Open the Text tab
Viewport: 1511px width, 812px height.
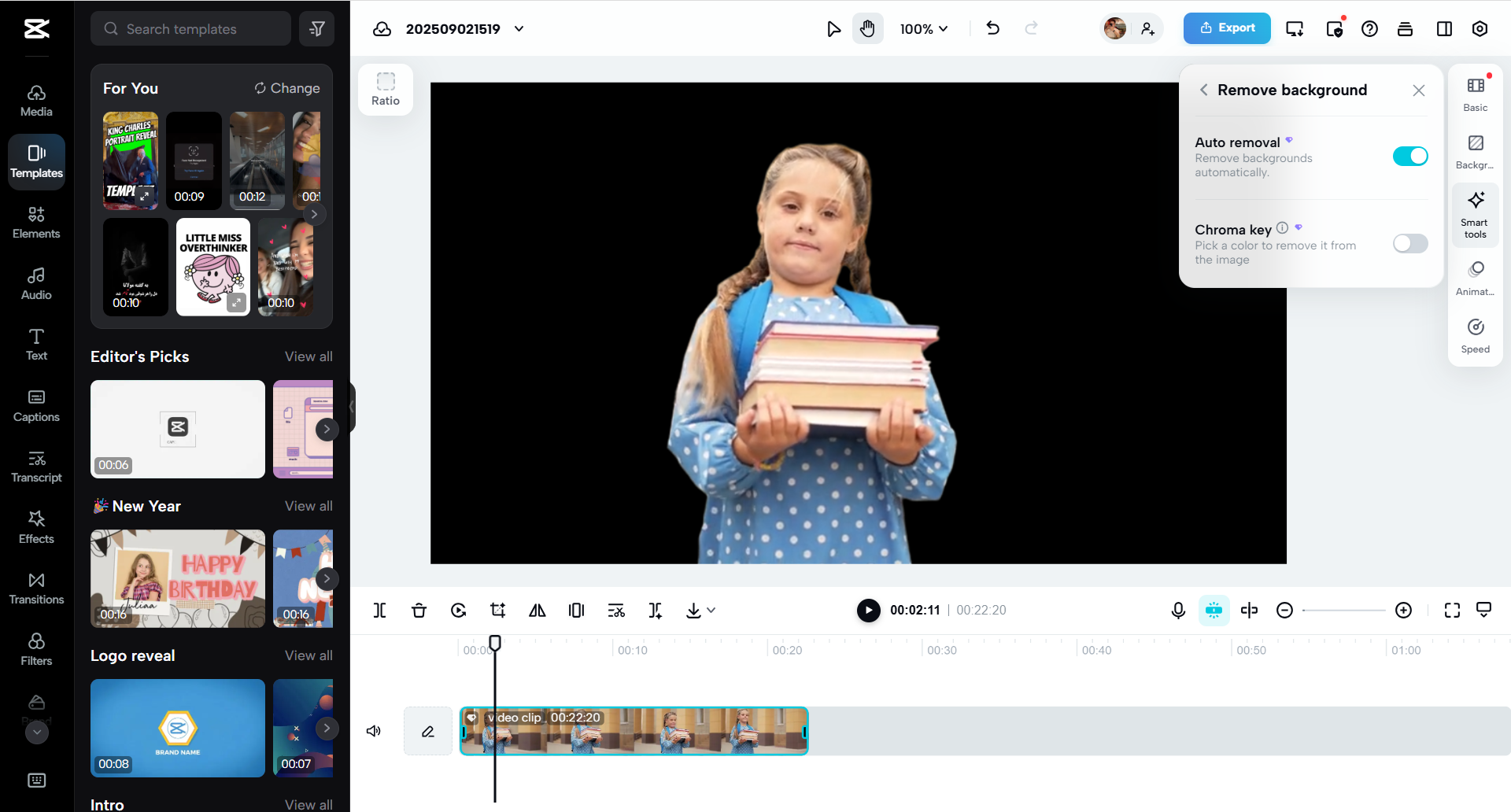pyautogui.click(x=36, y=345)
